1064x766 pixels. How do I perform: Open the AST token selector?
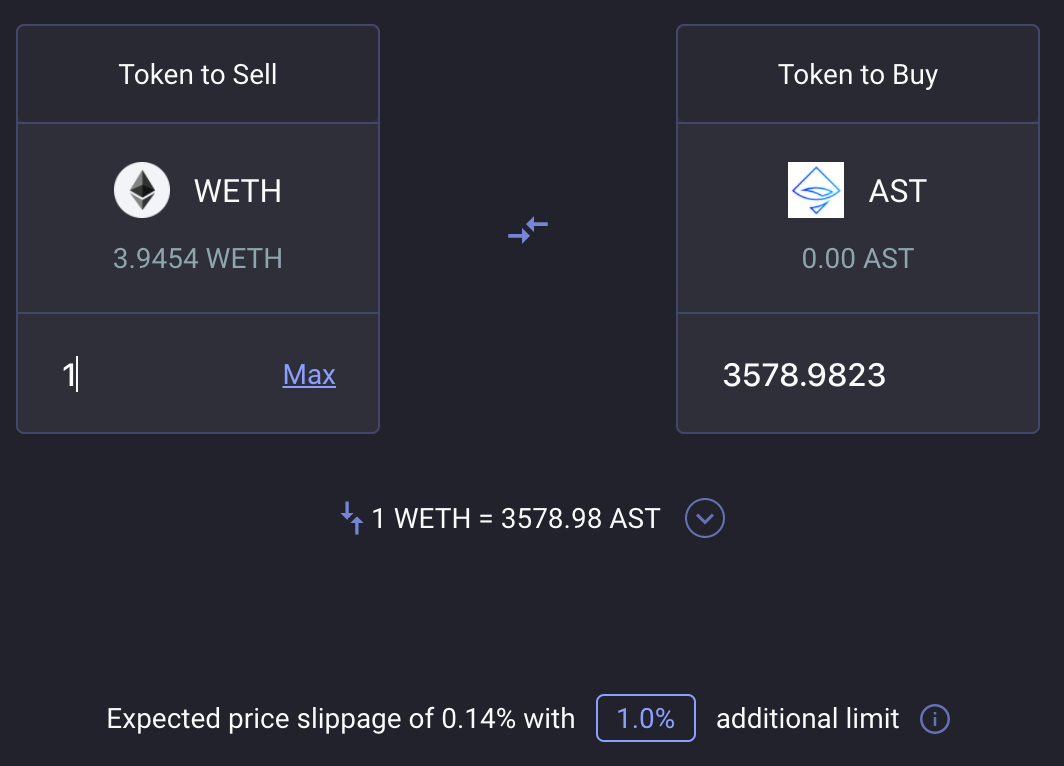click(858, 218)
